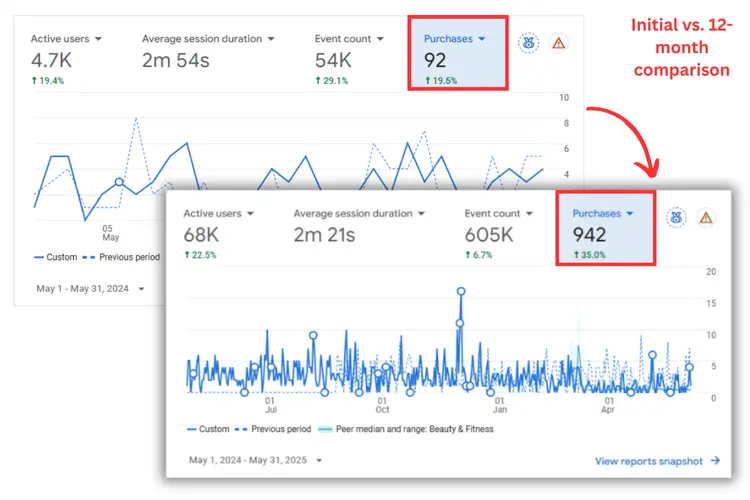The image size is (750, 500).
Task: Click warning triangle icon in back panel
Action: (x=558, y=44)
